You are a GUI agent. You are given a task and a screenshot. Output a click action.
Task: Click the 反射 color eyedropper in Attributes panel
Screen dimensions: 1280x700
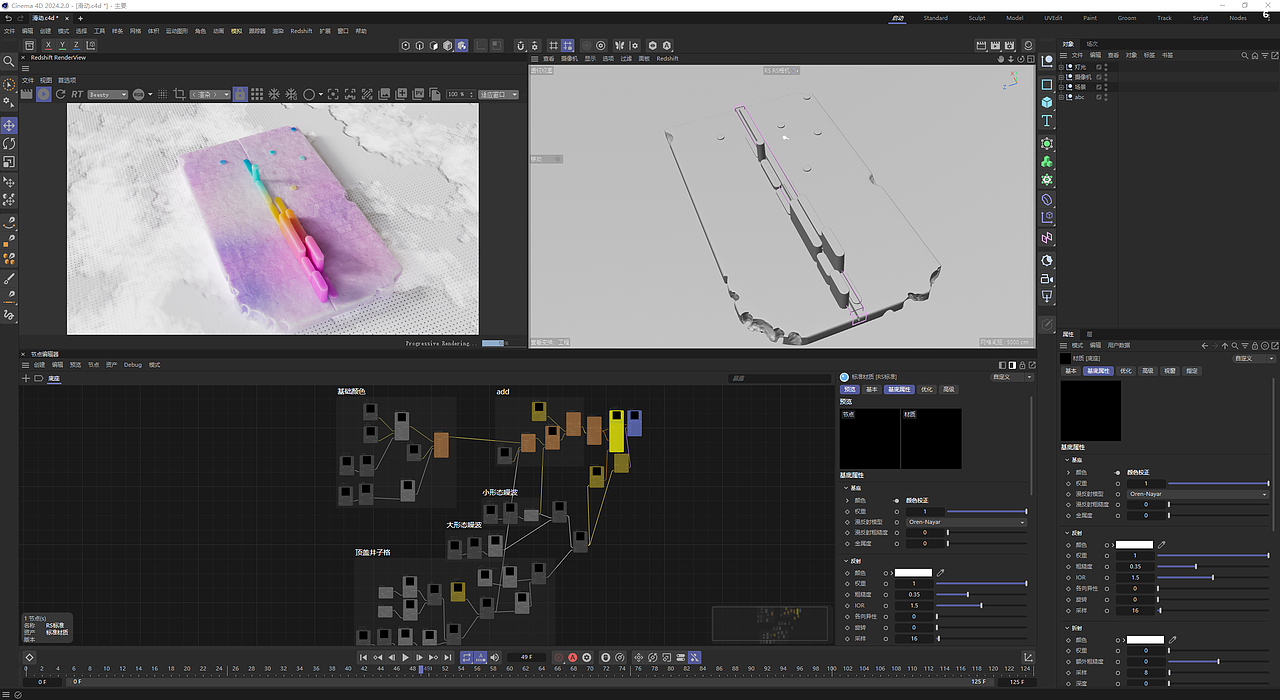[1162, 545]
